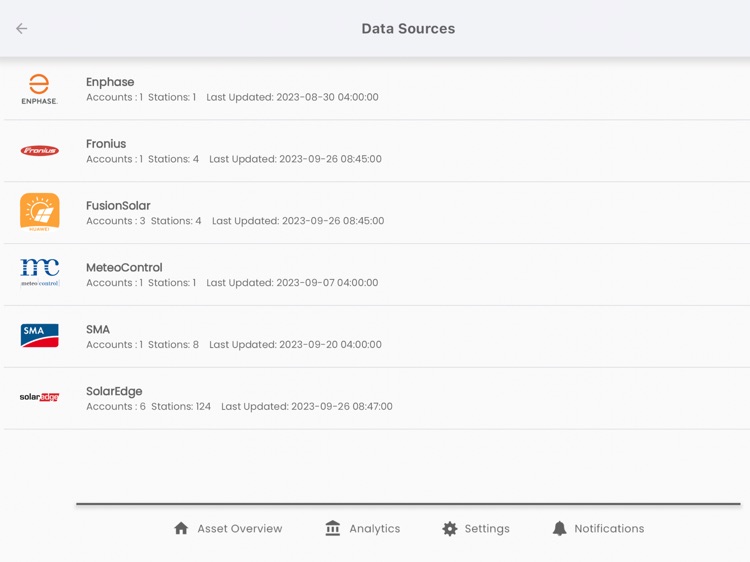
Task: Click 'Stations: 124' in SolarEdge row
Action: coord(181,407)
